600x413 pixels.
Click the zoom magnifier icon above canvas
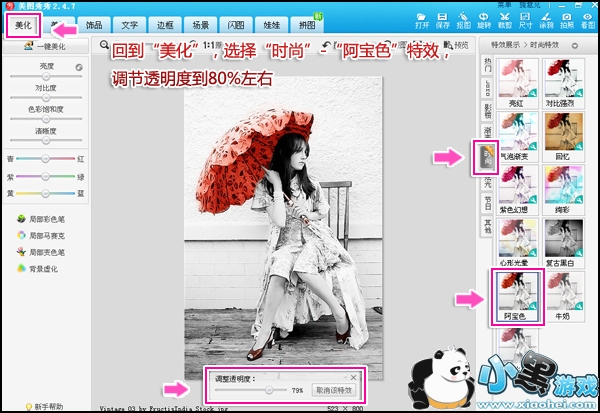[104, 45]
